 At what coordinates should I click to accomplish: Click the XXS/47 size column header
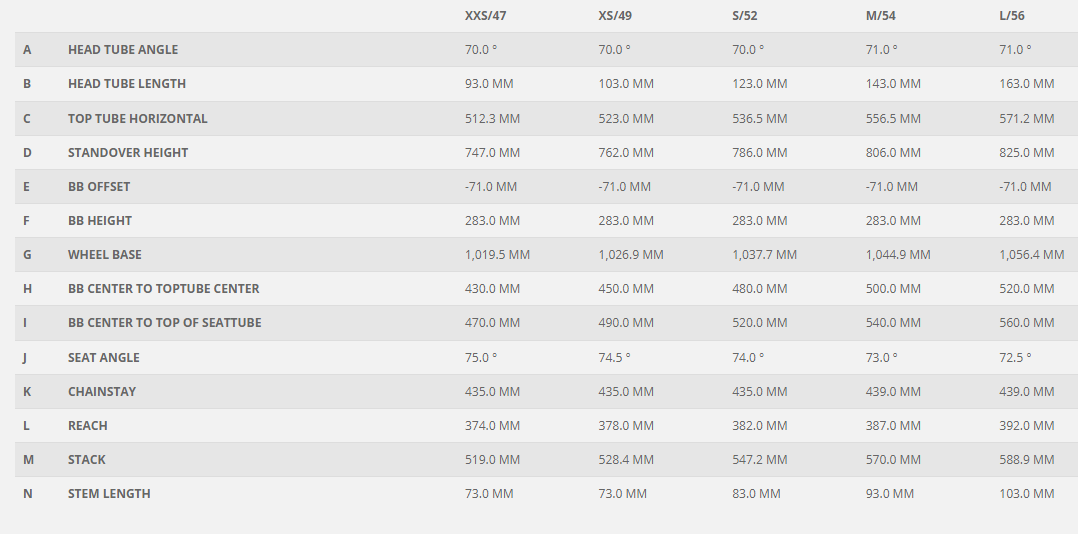click(x=485, y=16)
